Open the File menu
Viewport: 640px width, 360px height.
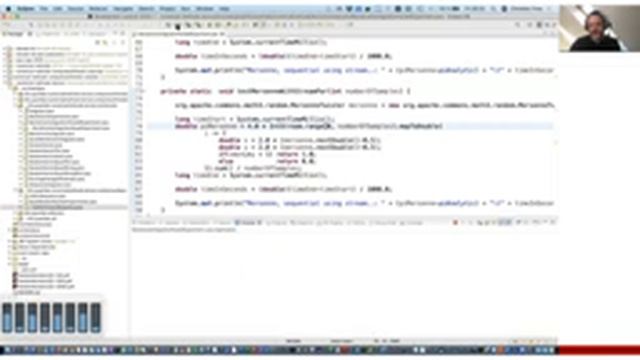click(x=43, y=9)
